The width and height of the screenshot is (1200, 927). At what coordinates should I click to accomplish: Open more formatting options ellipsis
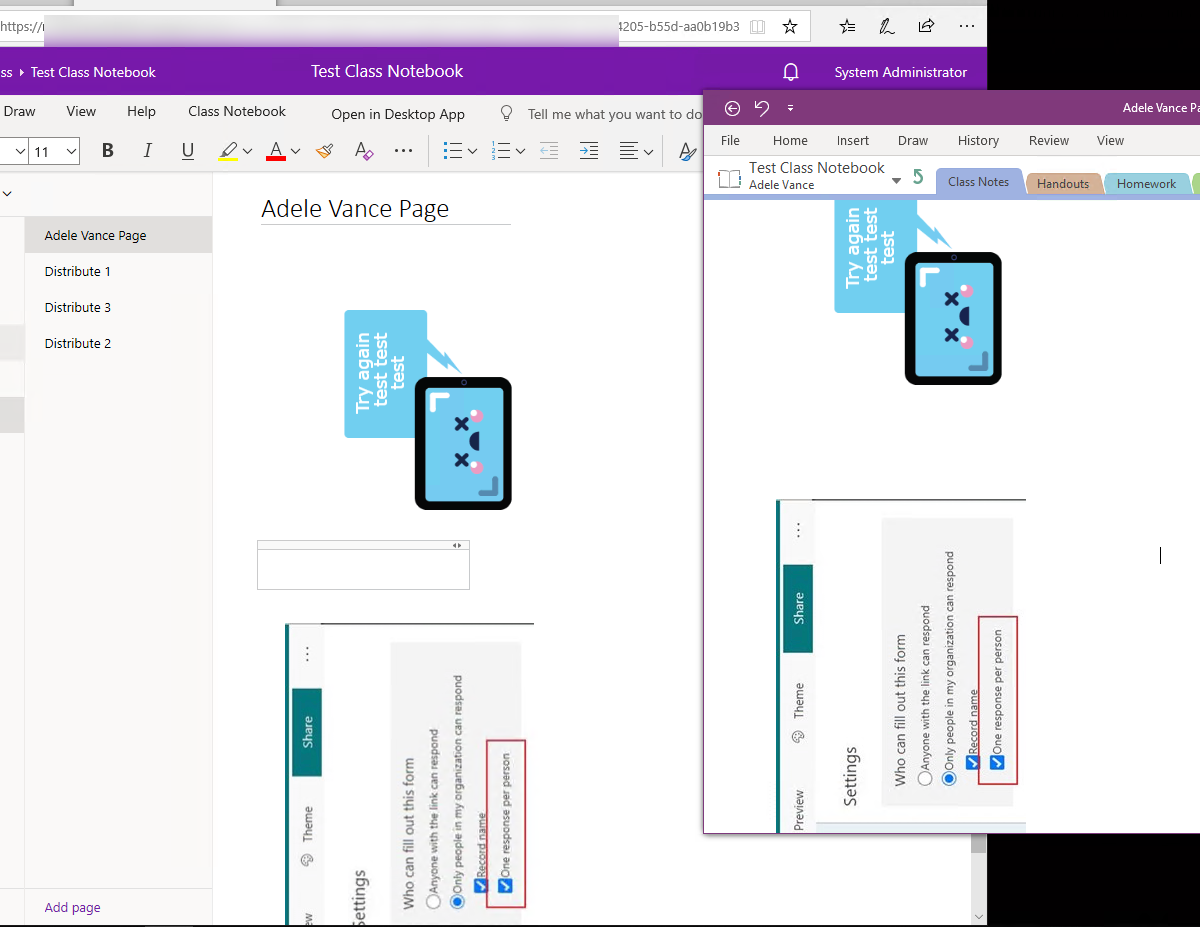tap(404, 151)
